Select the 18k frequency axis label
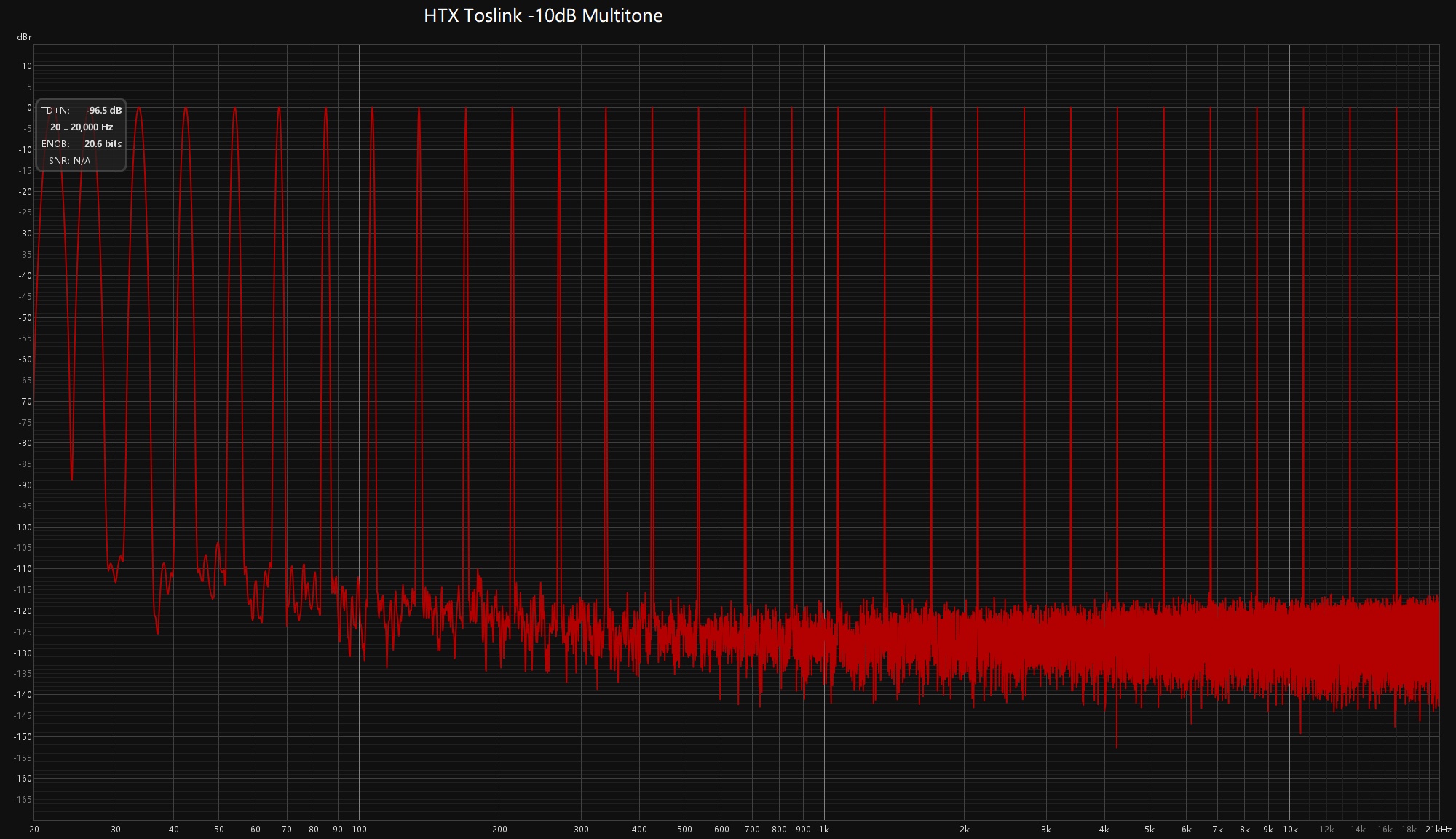The height and width of the screenshot is (839, 1456). [1409, 830]
